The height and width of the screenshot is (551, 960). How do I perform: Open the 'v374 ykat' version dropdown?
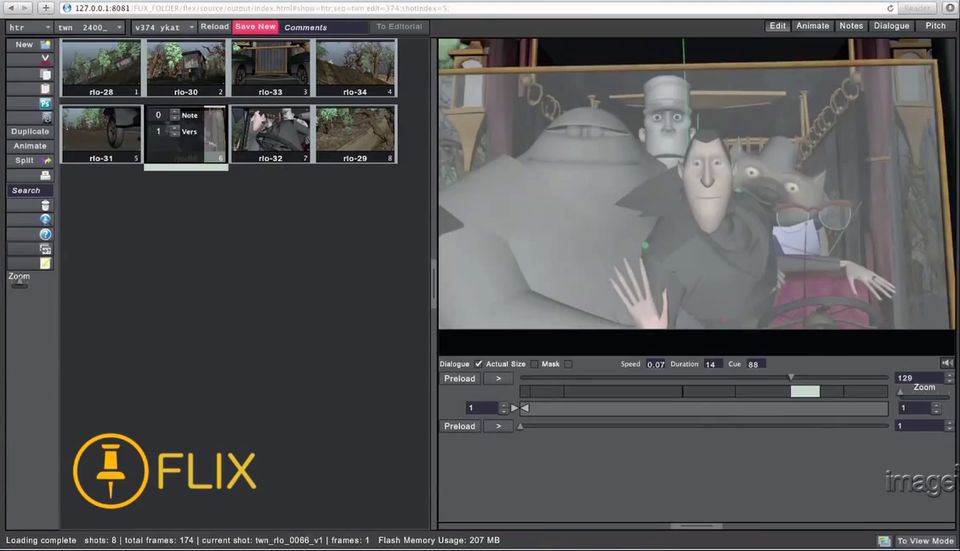pyautogui.click(x=163, y=27)
